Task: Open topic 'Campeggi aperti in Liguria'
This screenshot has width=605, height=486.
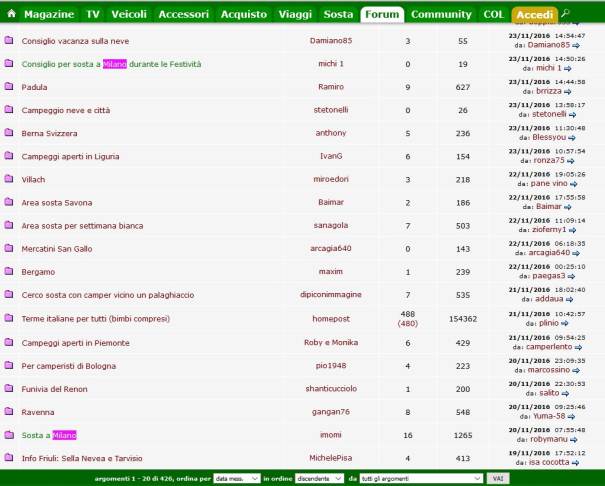Action: (69, 156)
